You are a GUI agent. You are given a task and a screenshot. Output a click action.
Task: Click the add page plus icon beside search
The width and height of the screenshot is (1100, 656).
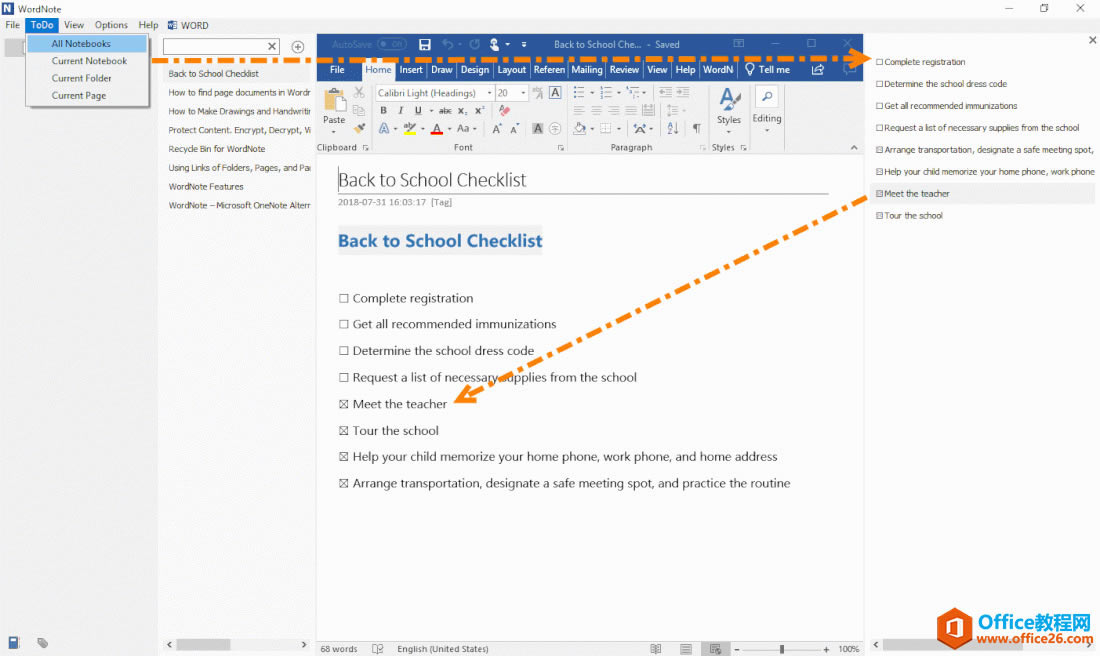pyautogui.click(x=297, y=47)
